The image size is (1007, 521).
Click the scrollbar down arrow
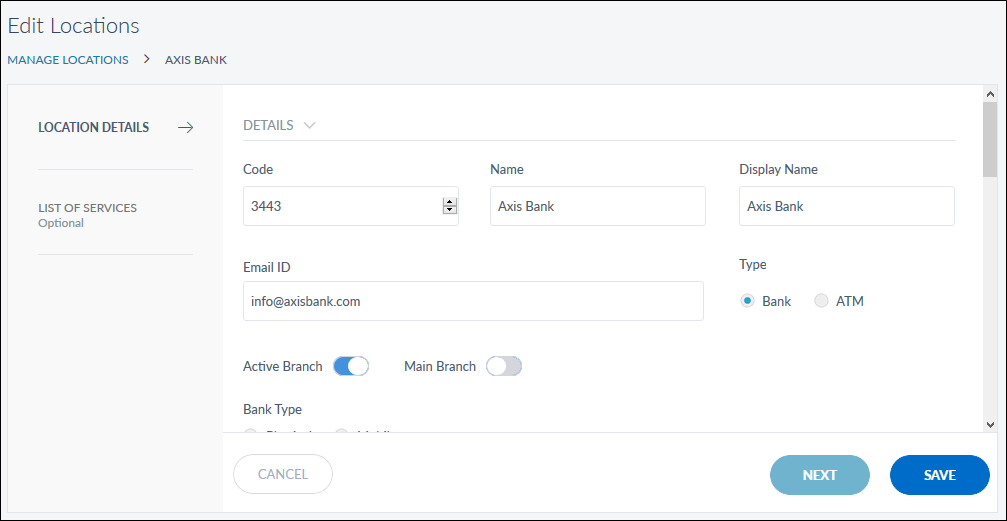click(990, 424)
